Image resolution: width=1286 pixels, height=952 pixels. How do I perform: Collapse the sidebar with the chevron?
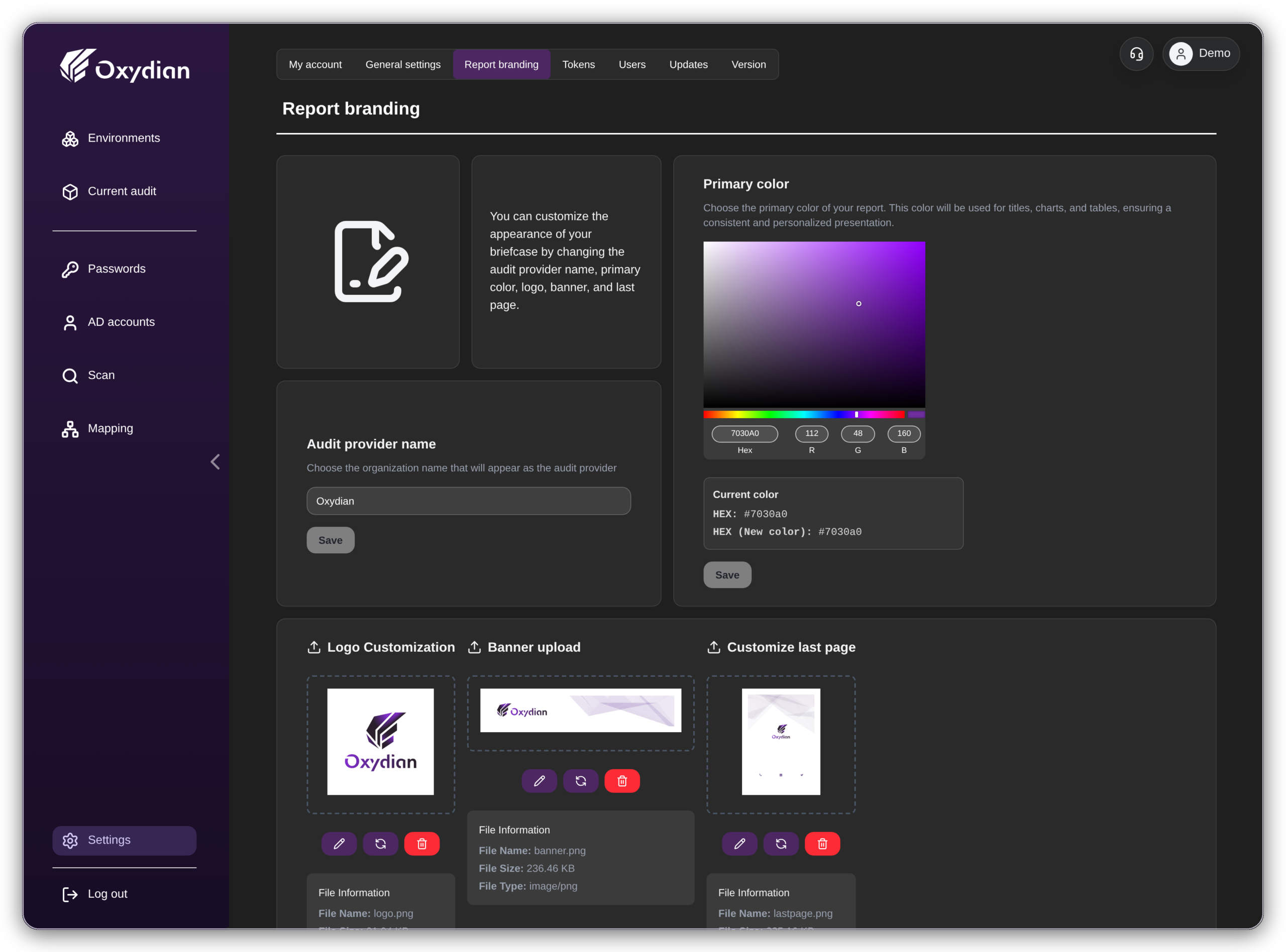click(x=215, y=461)
